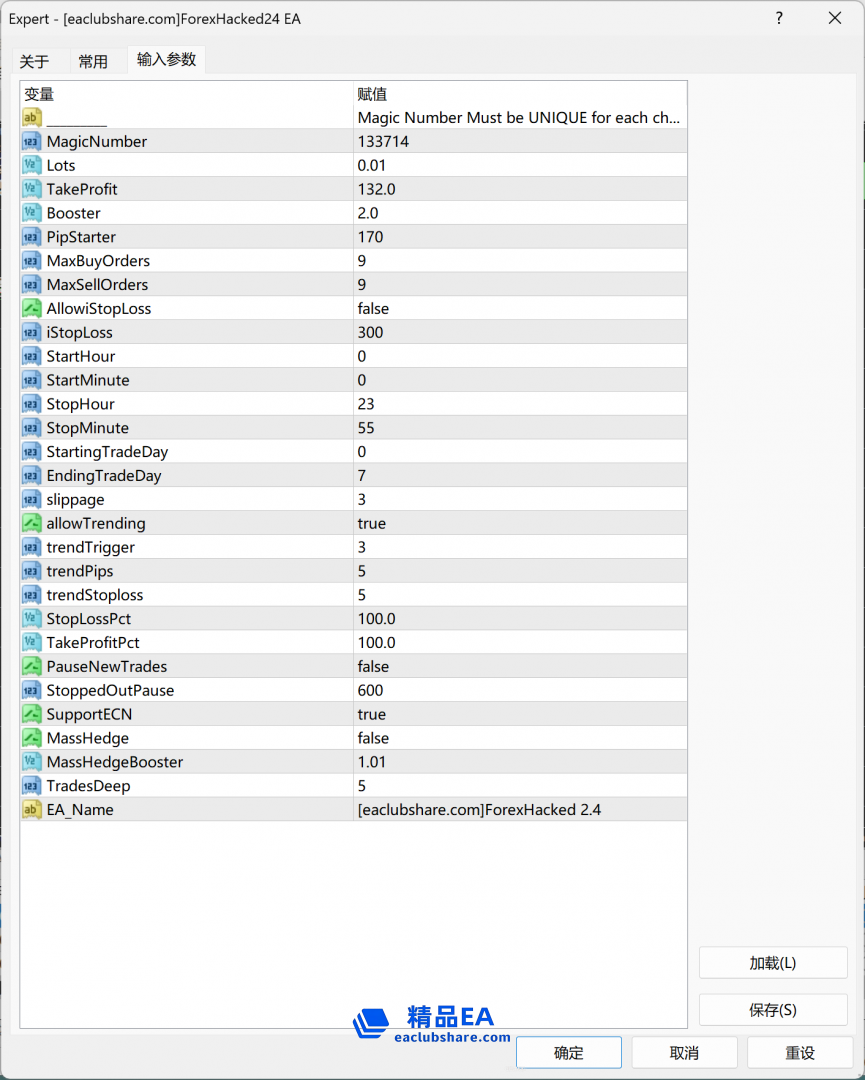This screenshot has height=1080, width=865.
Task: Click the 保存(S) save button
Action: [x=773, y=1010]
